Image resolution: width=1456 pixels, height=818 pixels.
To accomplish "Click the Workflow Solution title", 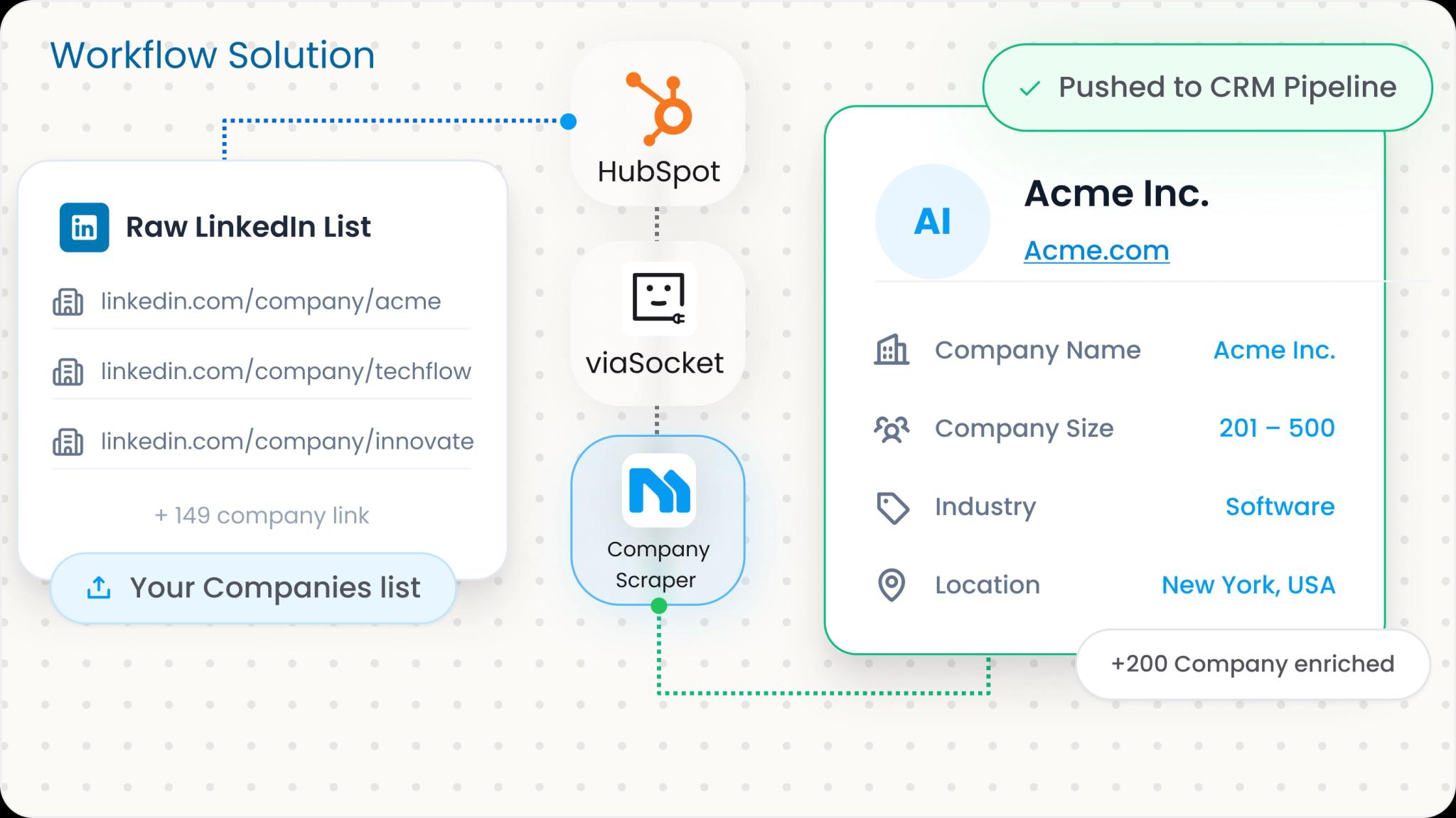I will [x=213, y=55].
